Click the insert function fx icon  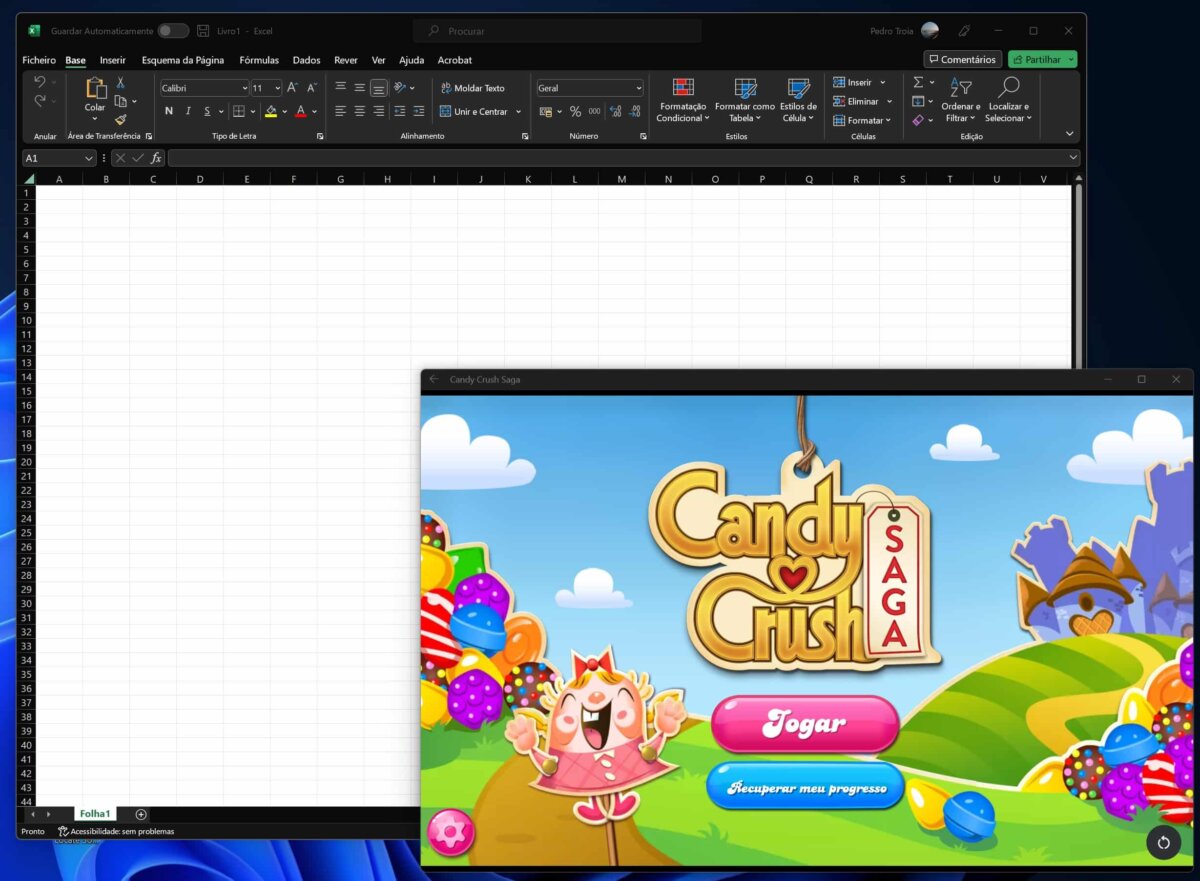click(156, 158)
